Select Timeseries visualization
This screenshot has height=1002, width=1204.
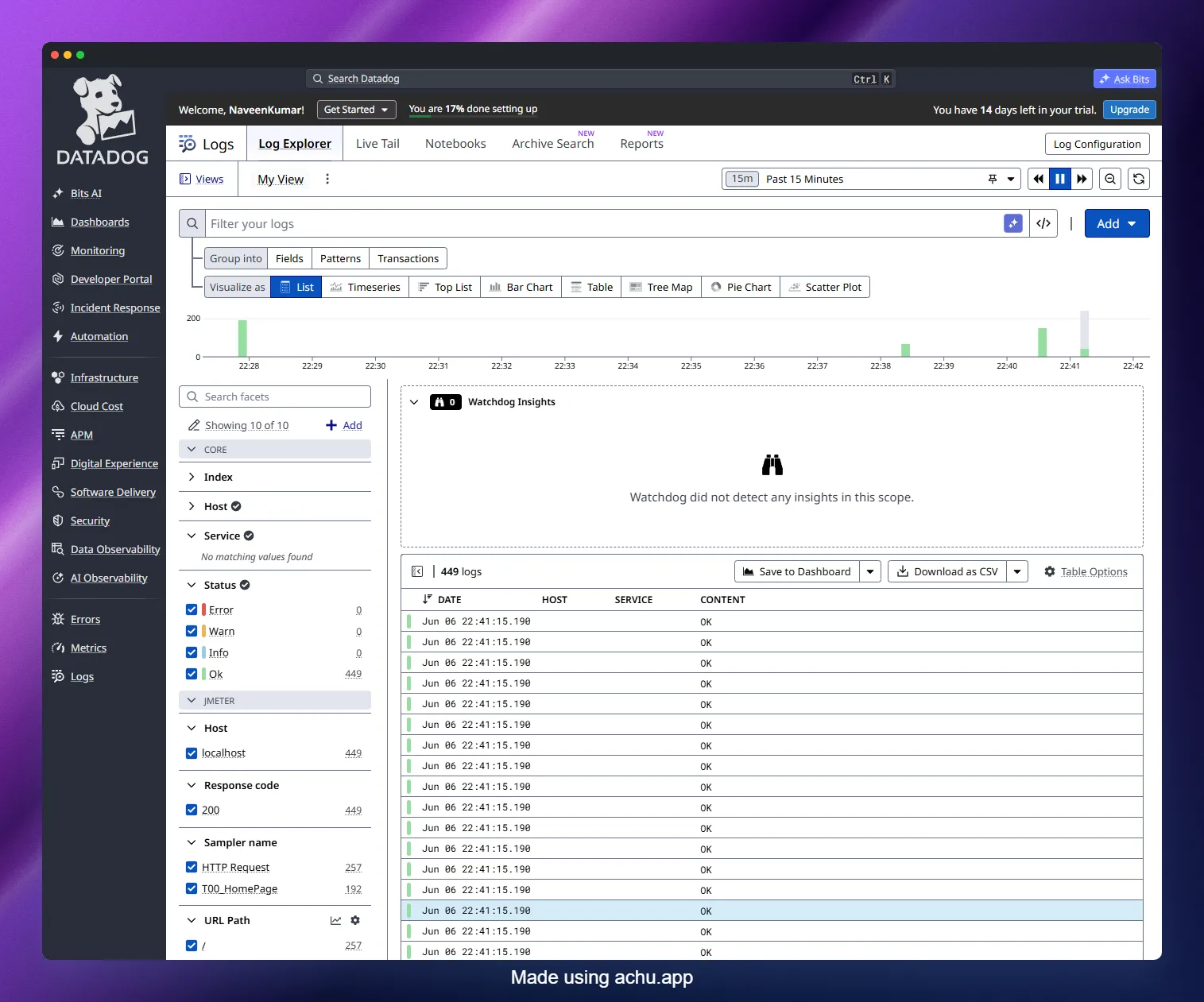pyautogui.click(x=366, y=287)
